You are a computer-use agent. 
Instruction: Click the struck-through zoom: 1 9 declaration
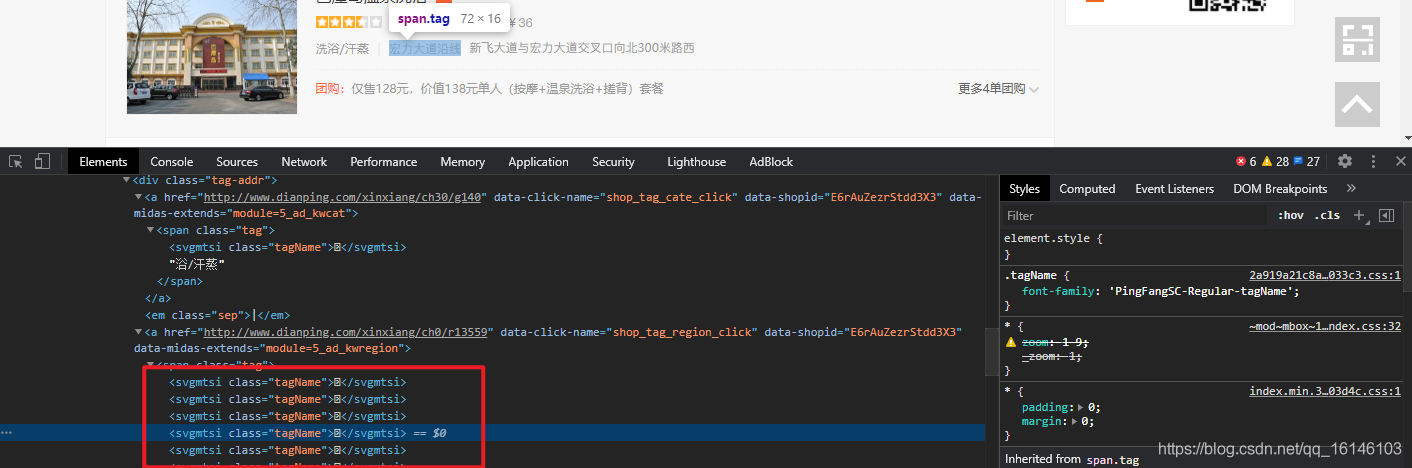coord(1057,342)
